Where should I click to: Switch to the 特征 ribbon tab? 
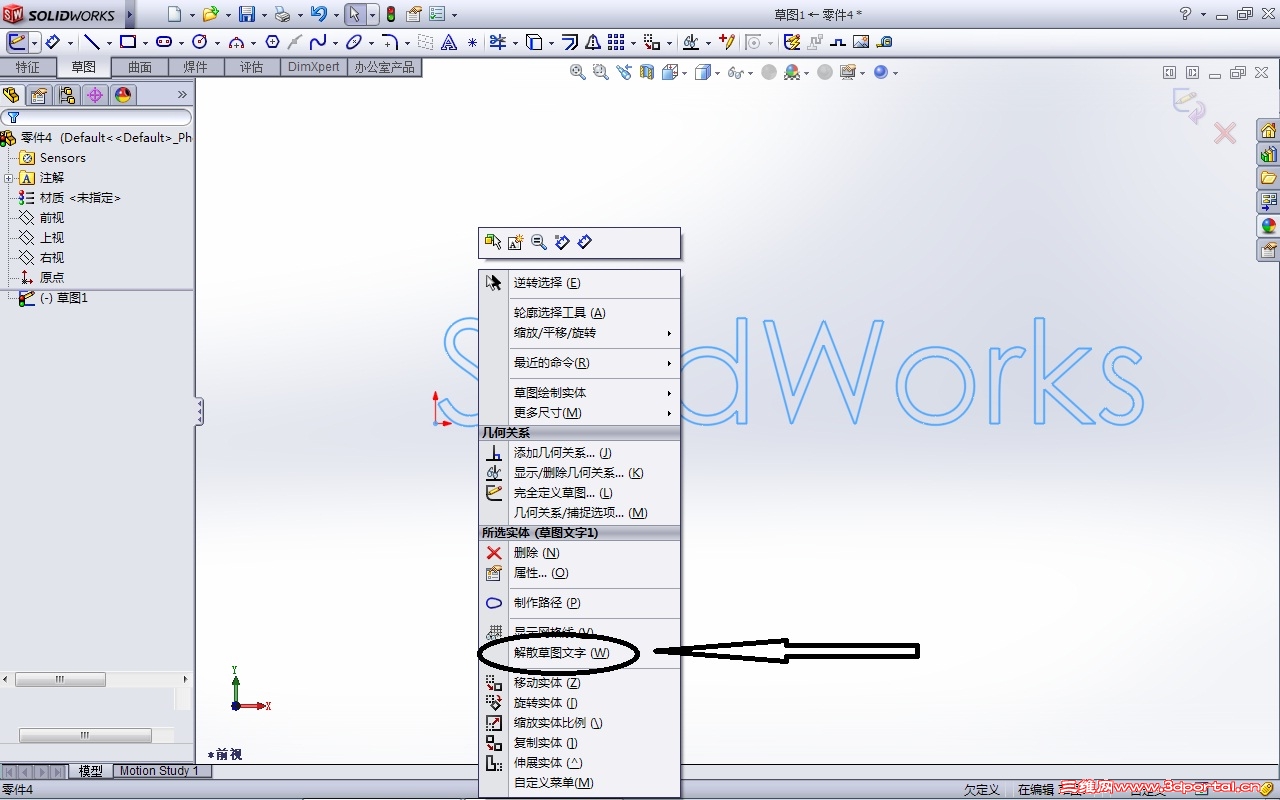click(x=28, y=67)
